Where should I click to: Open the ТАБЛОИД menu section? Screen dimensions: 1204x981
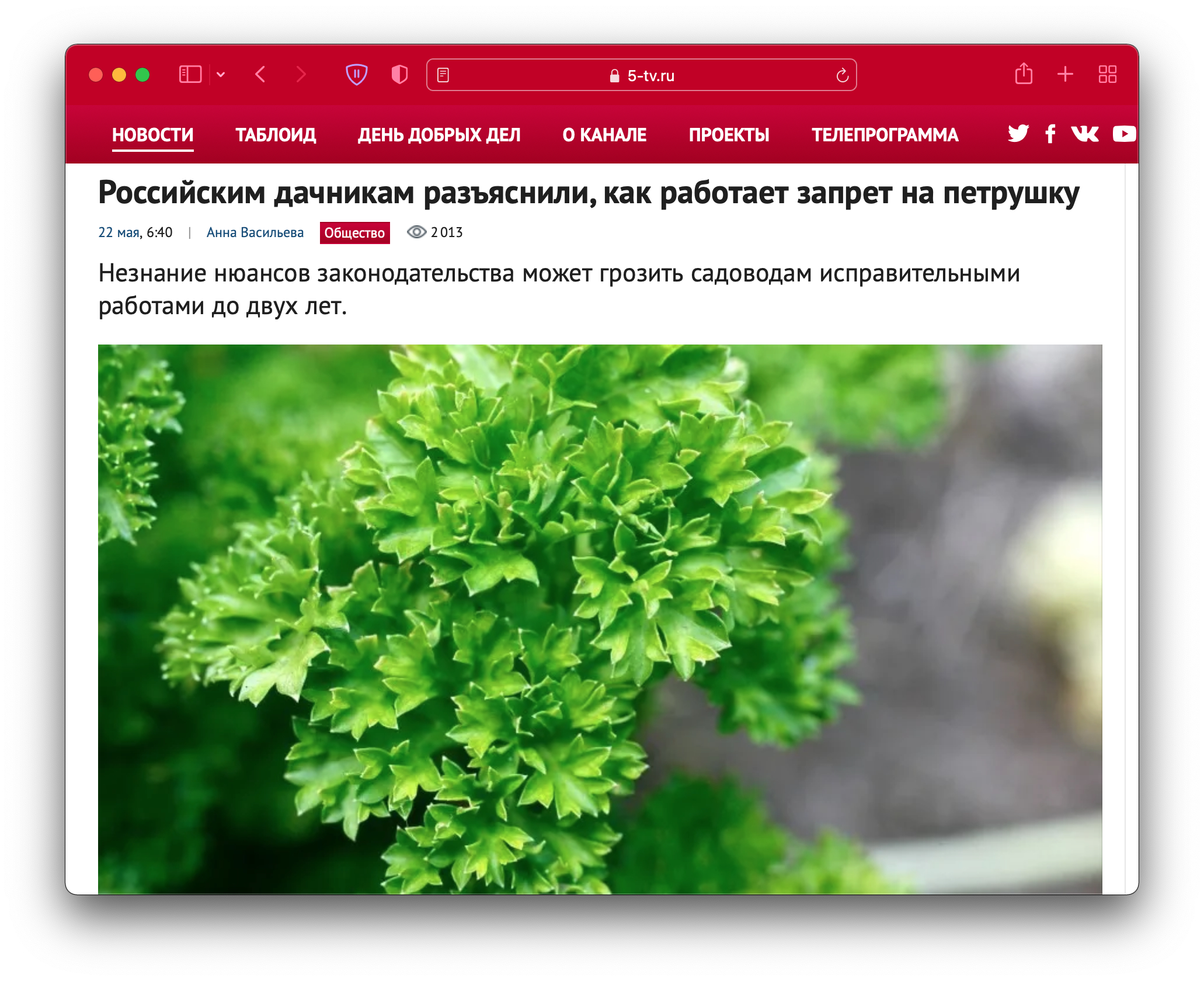click(276, 135)
